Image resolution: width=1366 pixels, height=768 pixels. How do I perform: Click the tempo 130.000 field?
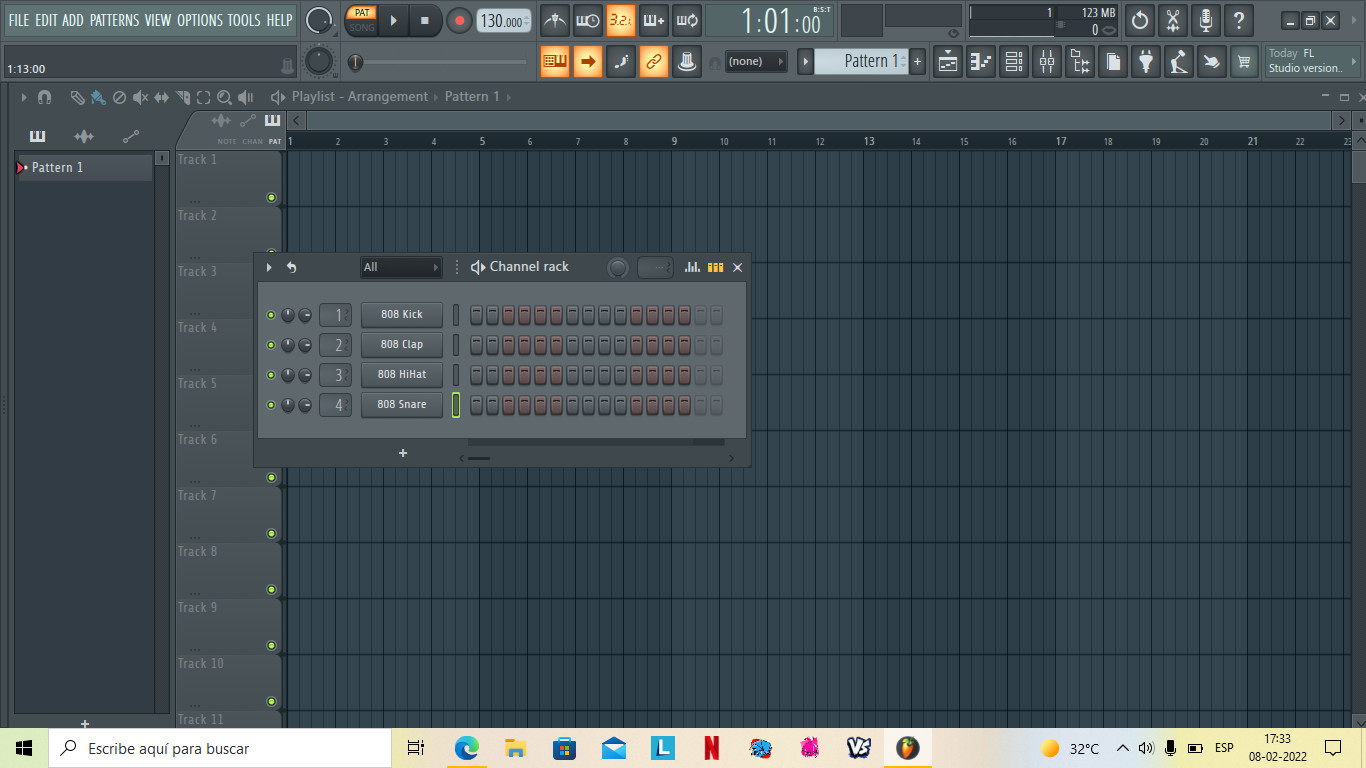502,21
